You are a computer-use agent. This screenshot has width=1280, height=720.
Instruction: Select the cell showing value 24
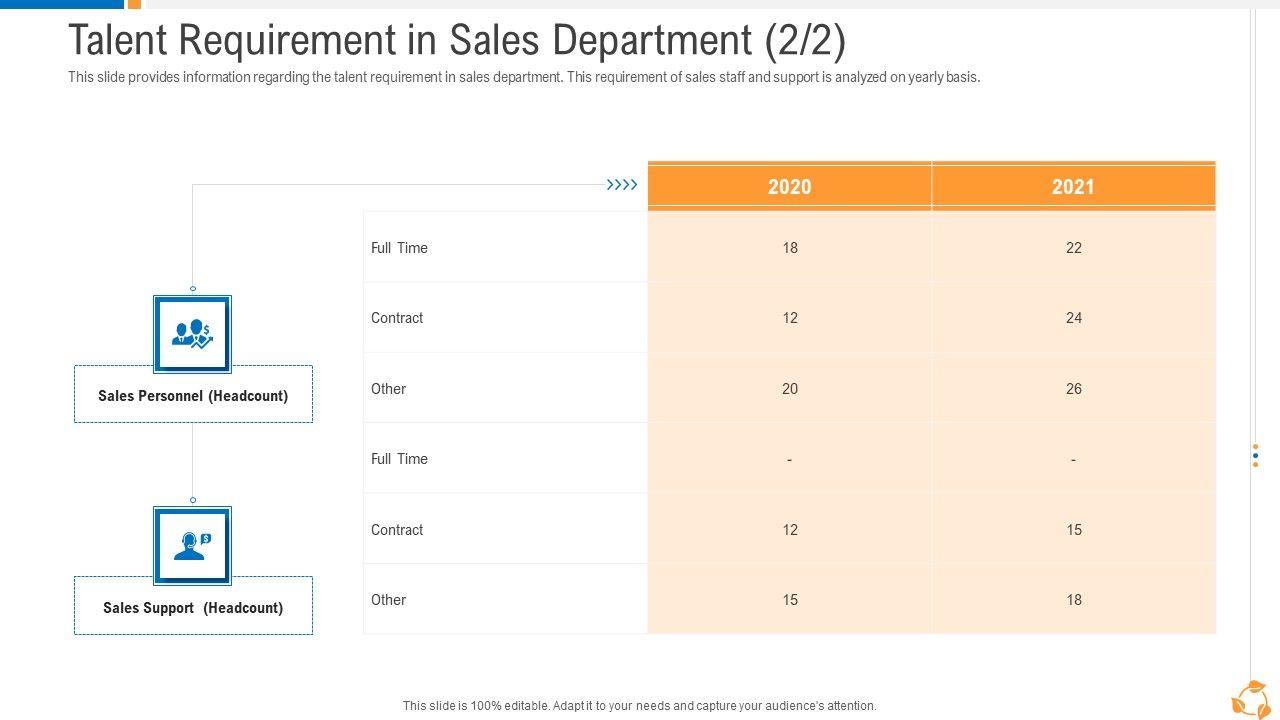(x=1073, y=318)
